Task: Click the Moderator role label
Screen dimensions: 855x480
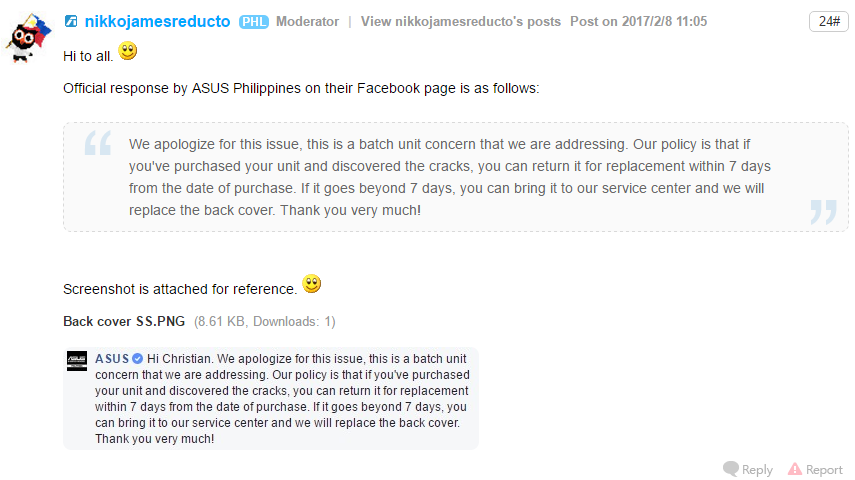Action: [307, 21]
